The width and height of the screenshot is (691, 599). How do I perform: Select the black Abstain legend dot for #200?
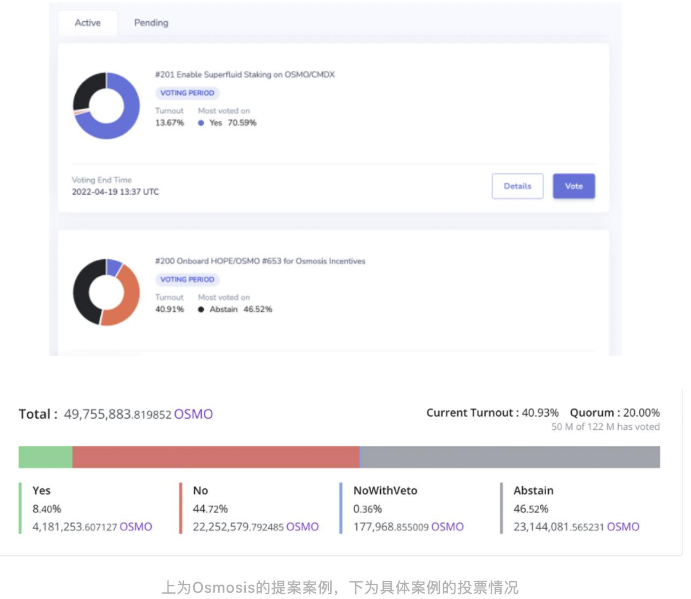201,309
